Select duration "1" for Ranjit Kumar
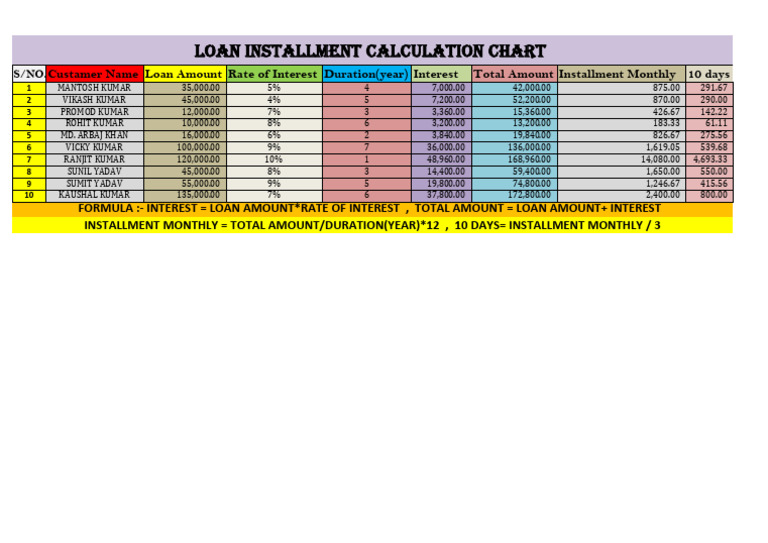The width and height of the screenshot is (768, 543). (x=366, y=160)
